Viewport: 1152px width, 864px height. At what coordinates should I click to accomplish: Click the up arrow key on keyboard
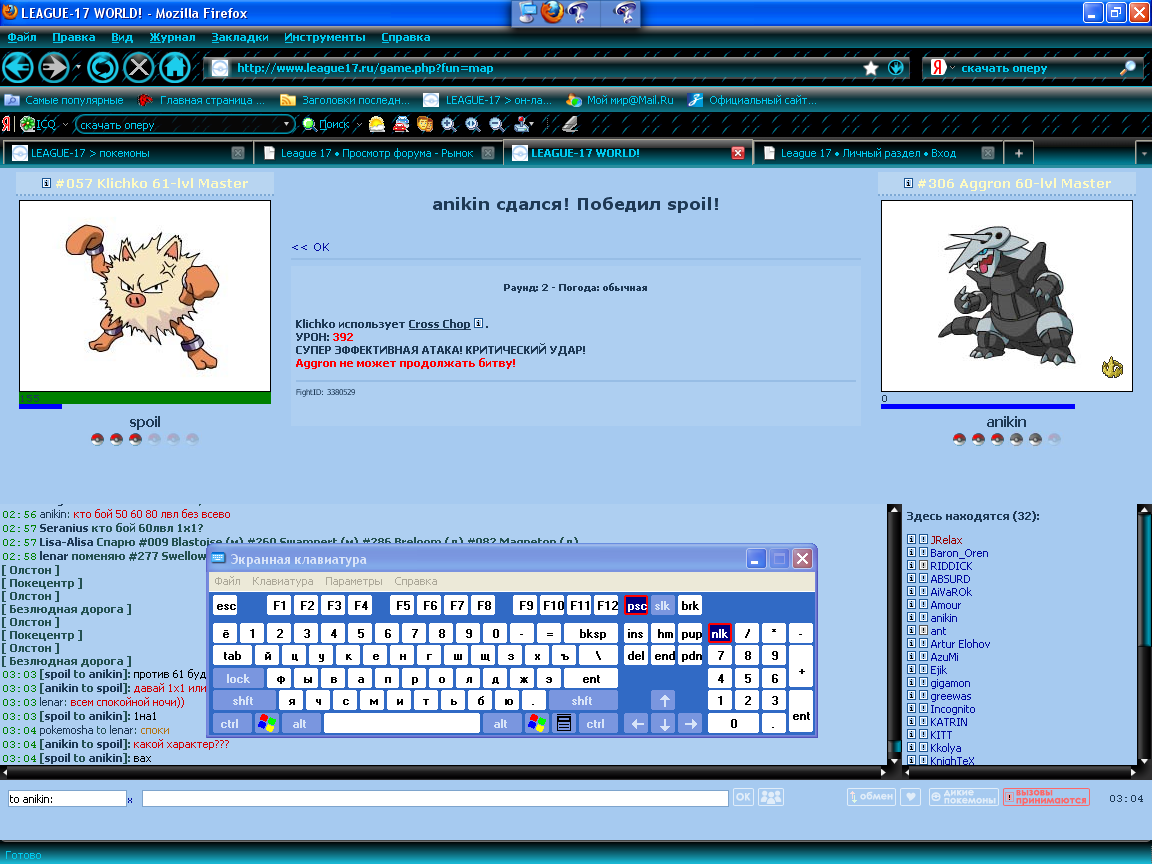click(664, 701)
